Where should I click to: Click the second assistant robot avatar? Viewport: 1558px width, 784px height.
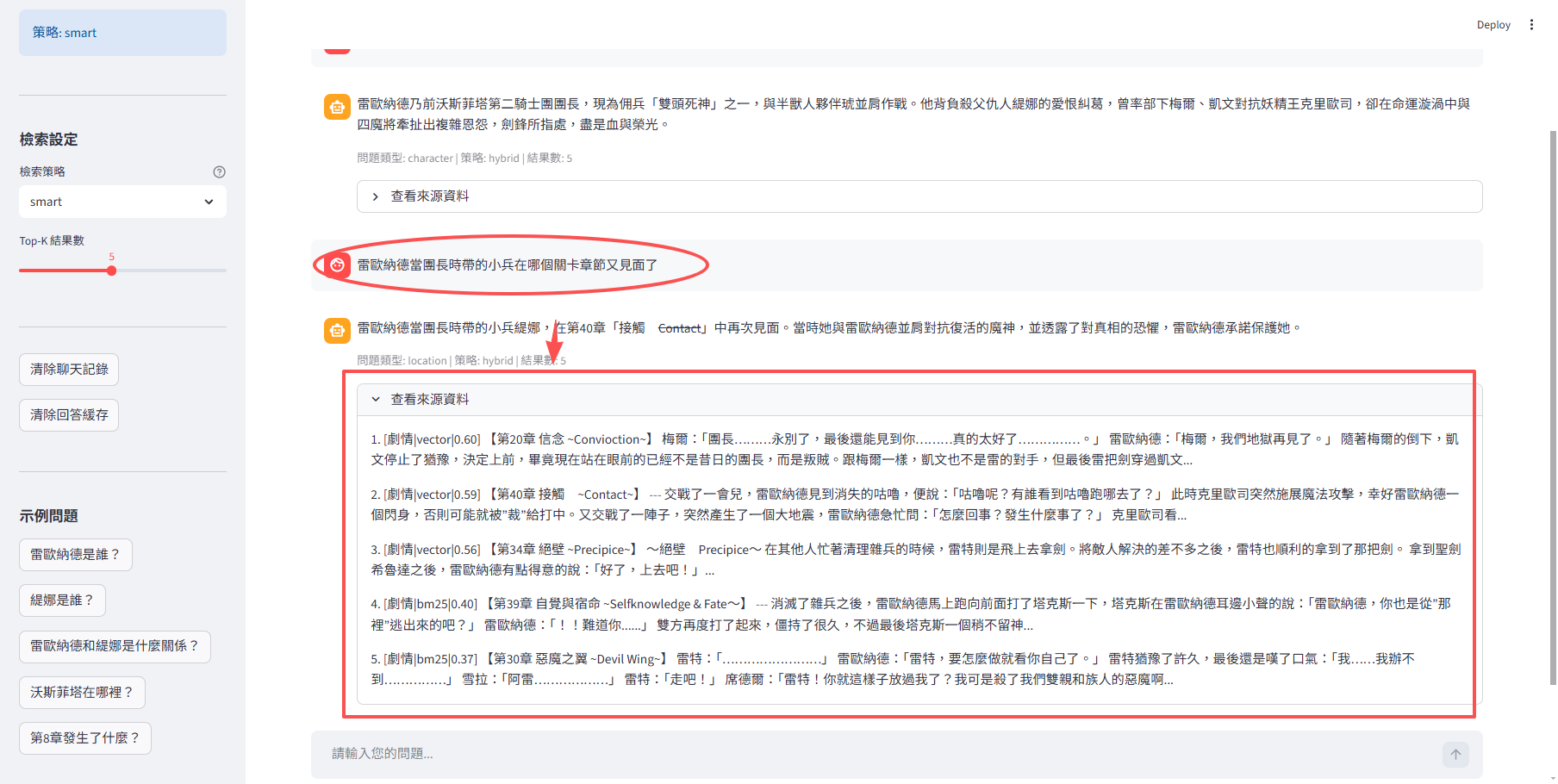(337, 330)
